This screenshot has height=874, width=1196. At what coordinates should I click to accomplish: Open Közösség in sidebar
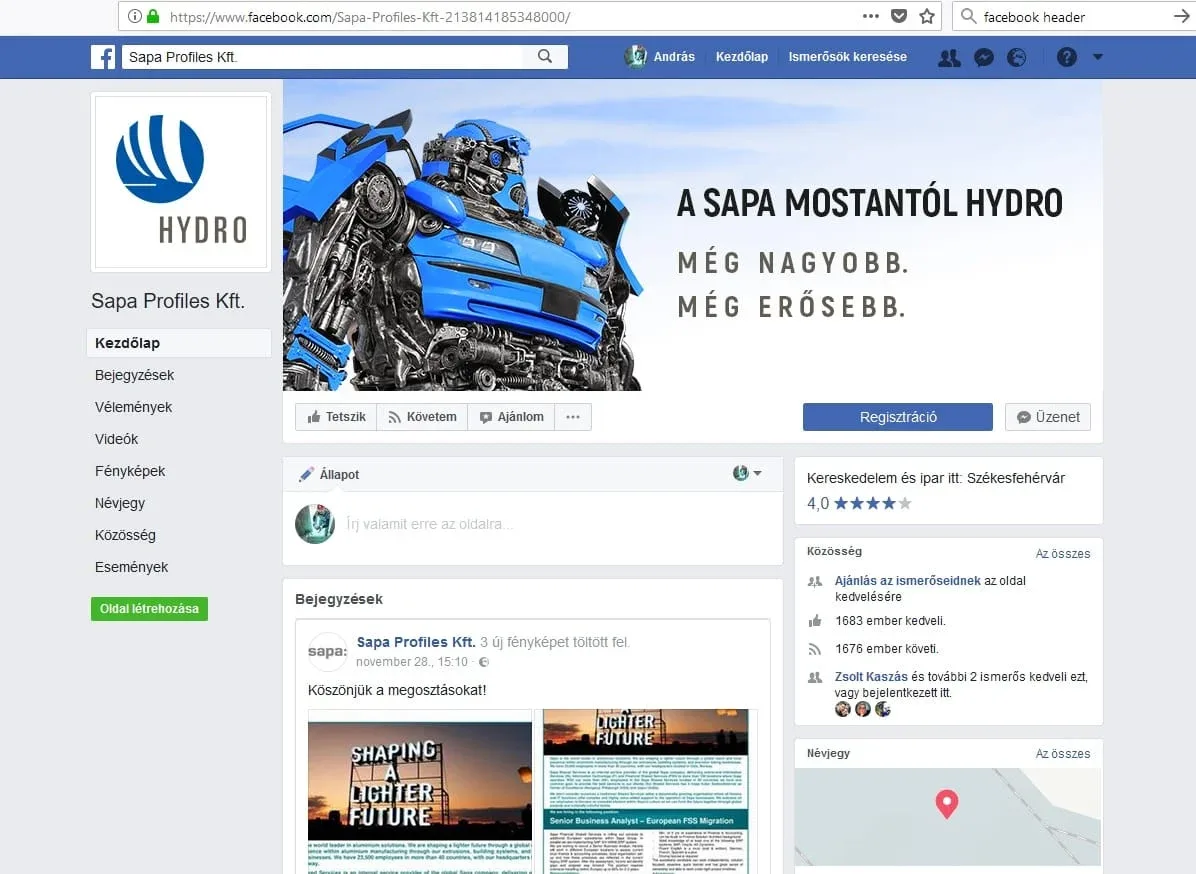pos(125,535)
